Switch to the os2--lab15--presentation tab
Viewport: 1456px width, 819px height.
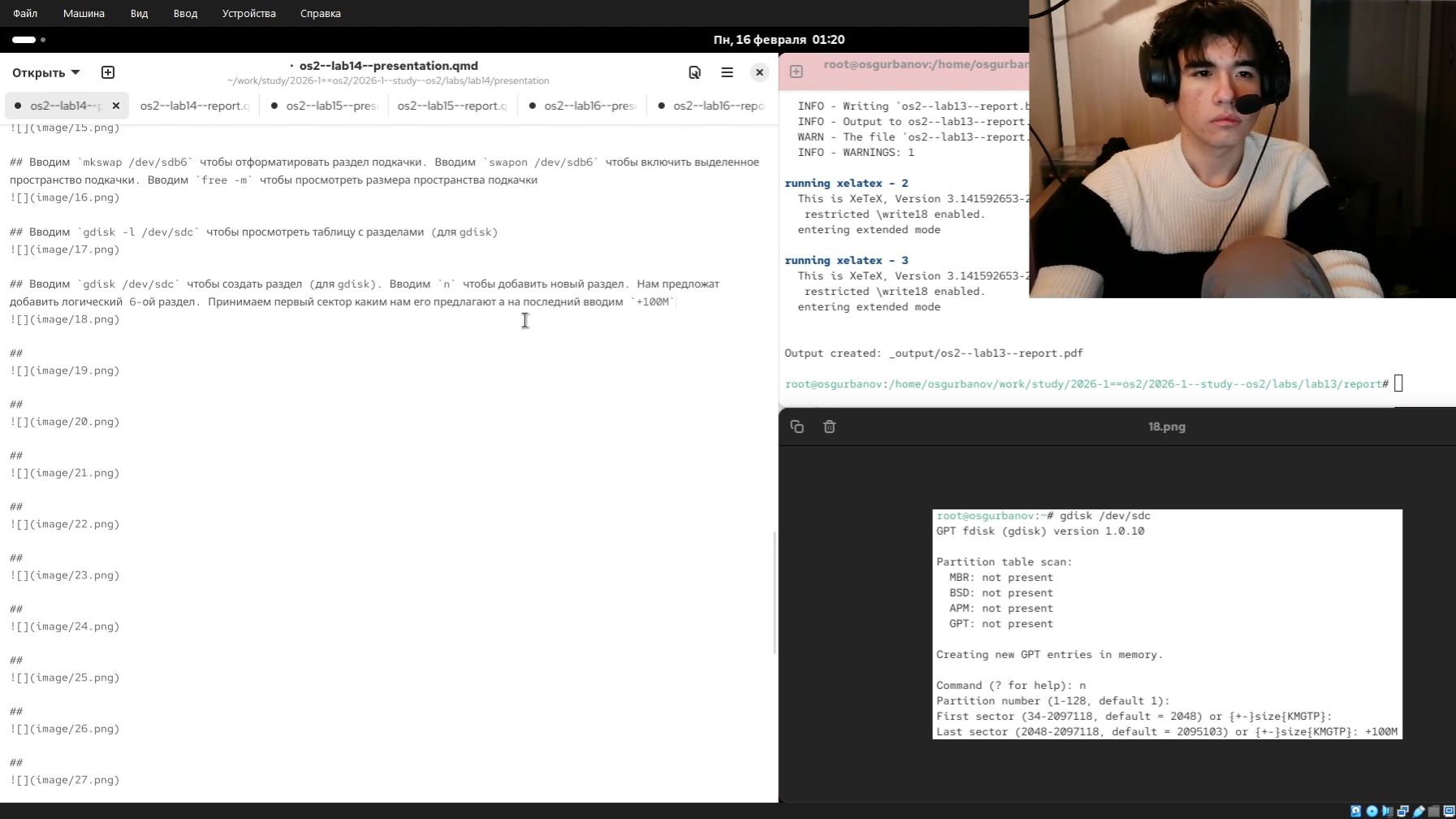[x=324, y=106]
